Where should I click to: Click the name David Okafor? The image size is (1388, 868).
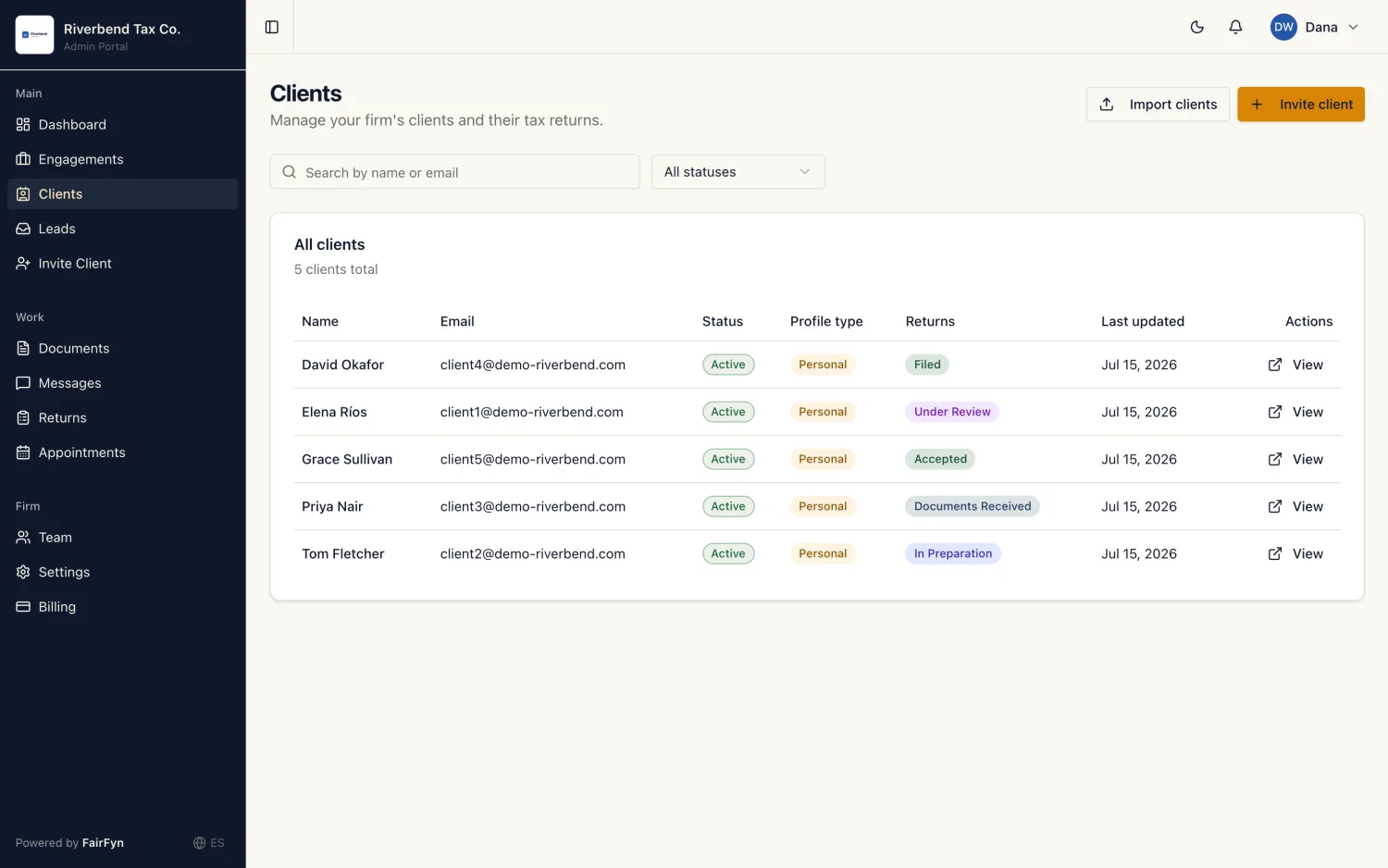click(x=342, y=365)
